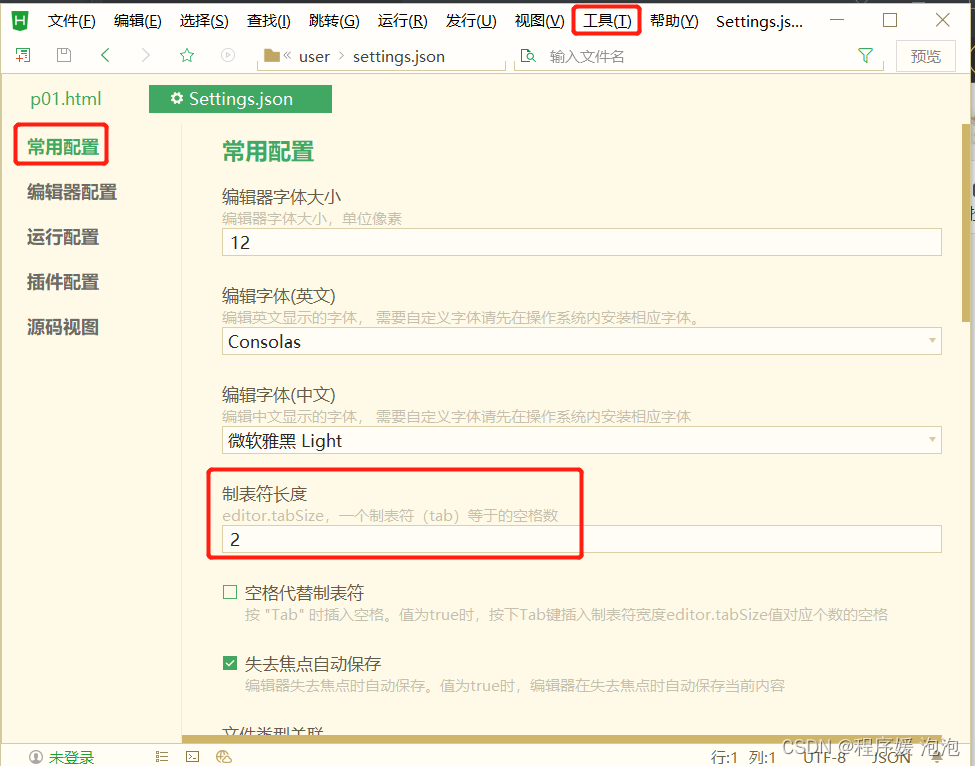Click the green filter funnel icon
The image size is (975, 766).
865,56
